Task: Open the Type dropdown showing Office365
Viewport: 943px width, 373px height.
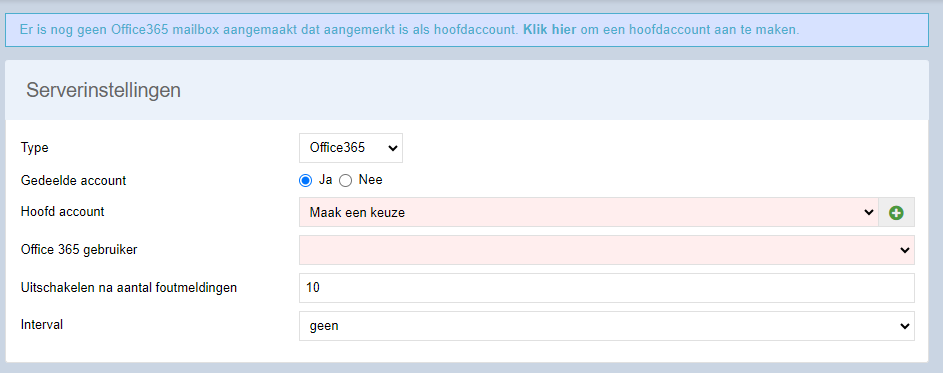Action: pyautogui.click(x=351, y=148)
